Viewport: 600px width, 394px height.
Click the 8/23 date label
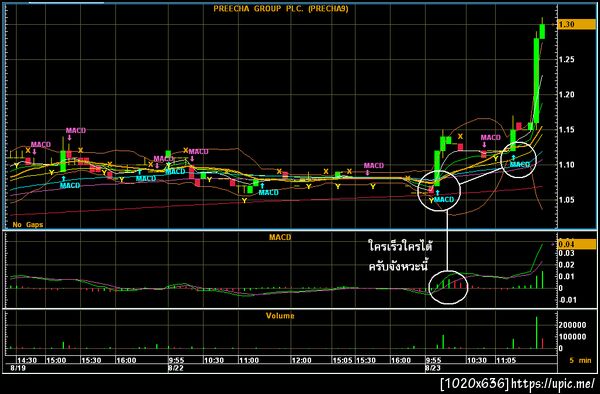point(433,368)
